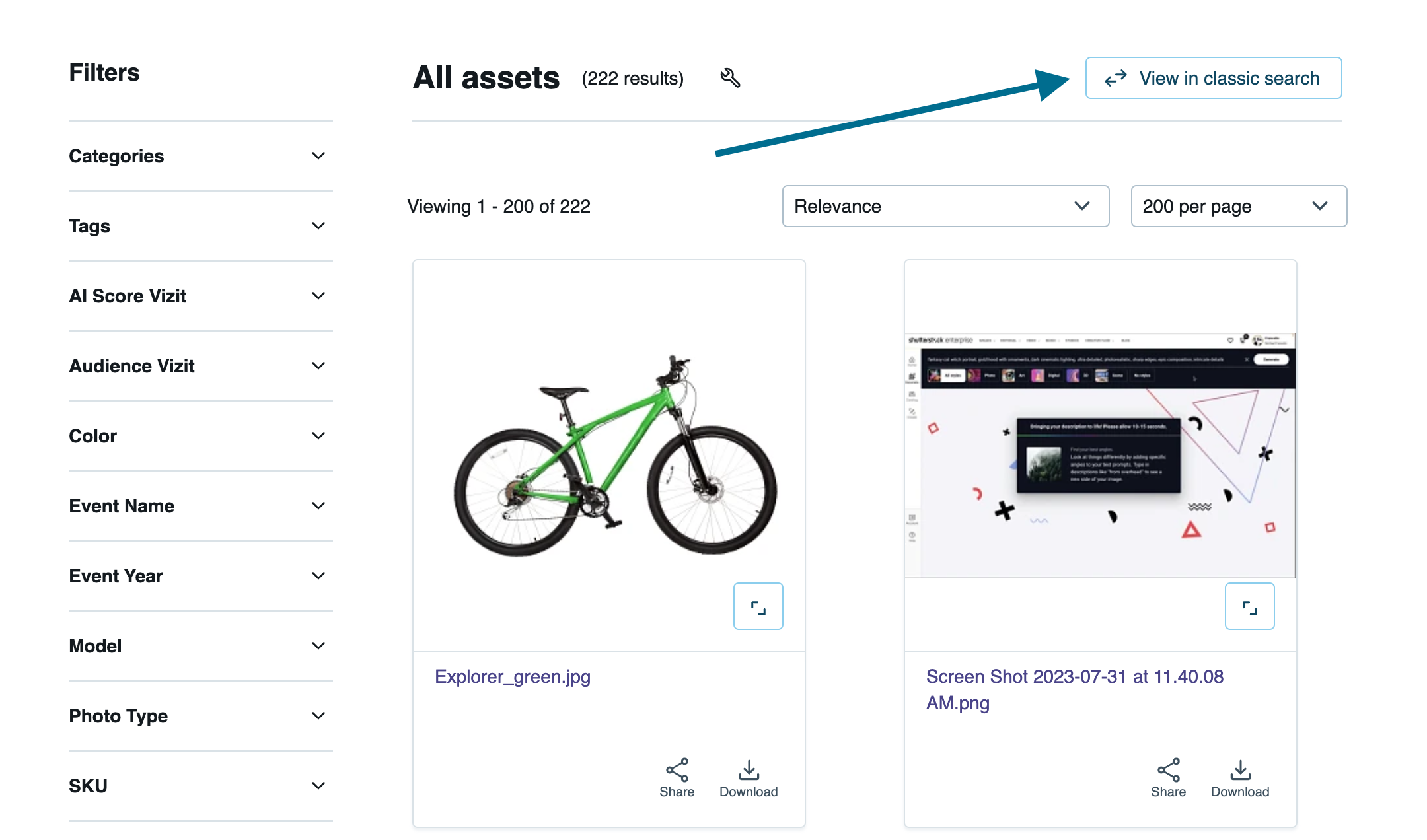Share Explorer_green.jpg using its share icon
The width and height of the screenshot is (1427, 840).
pos(677,769)
